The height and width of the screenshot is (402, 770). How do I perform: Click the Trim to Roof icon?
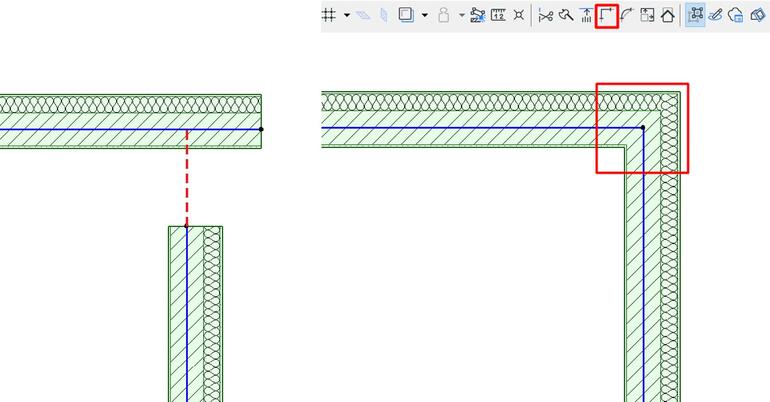point(586,15)
